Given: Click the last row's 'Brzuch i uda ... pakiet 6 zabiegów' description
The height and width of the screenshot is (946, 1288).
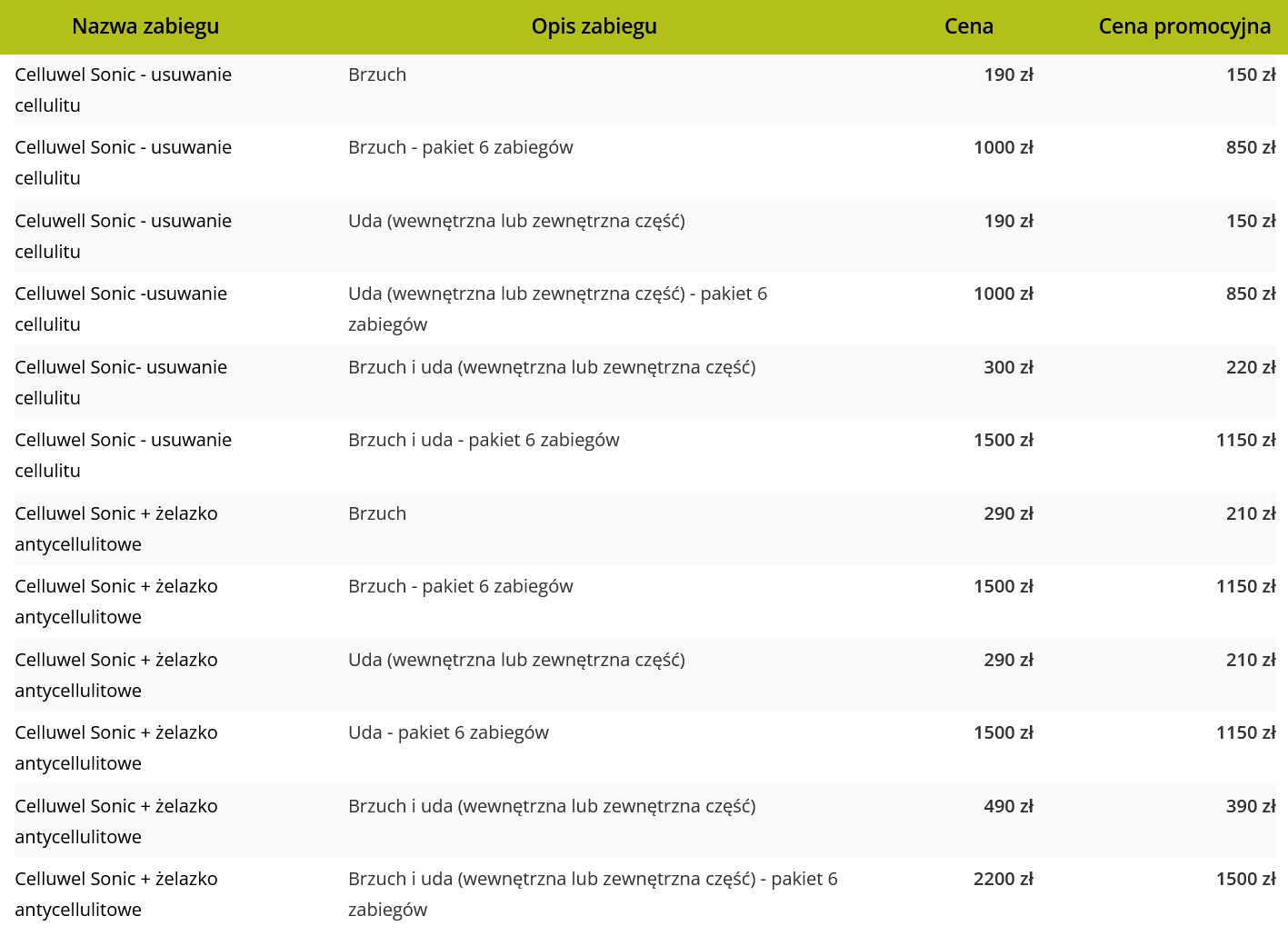Looking at the screenshot, I should (594, 894).
